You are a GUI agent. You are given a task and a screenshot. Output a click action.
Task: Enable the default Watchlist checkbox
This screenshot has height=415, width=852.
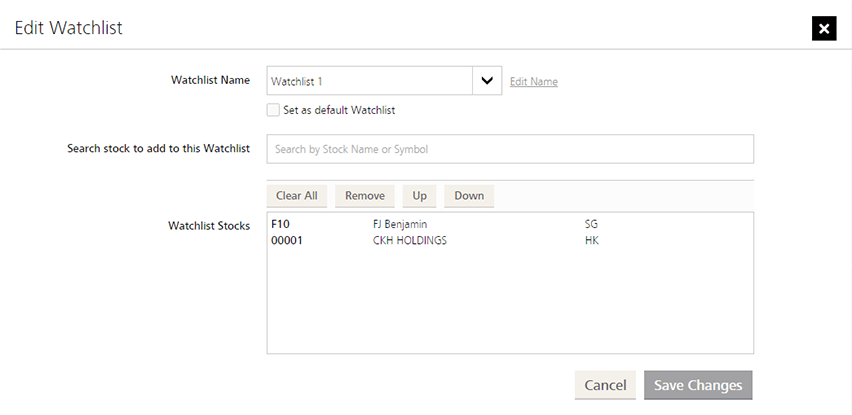coord(273,110)
